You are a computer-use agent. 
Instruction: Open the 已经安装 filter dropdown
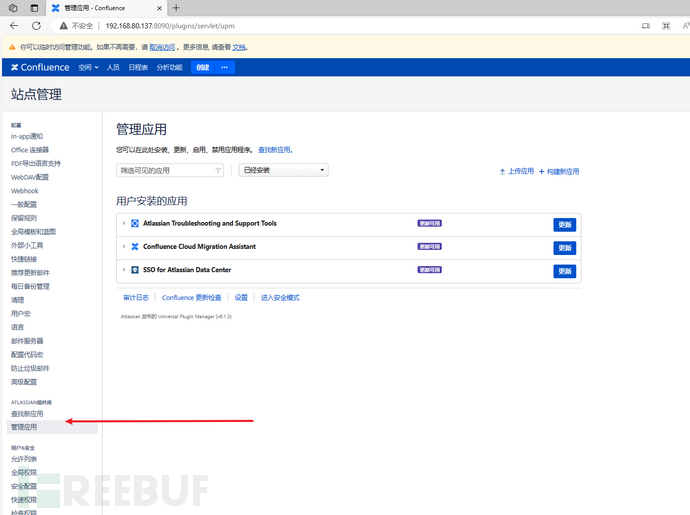(x=283, y=170)
